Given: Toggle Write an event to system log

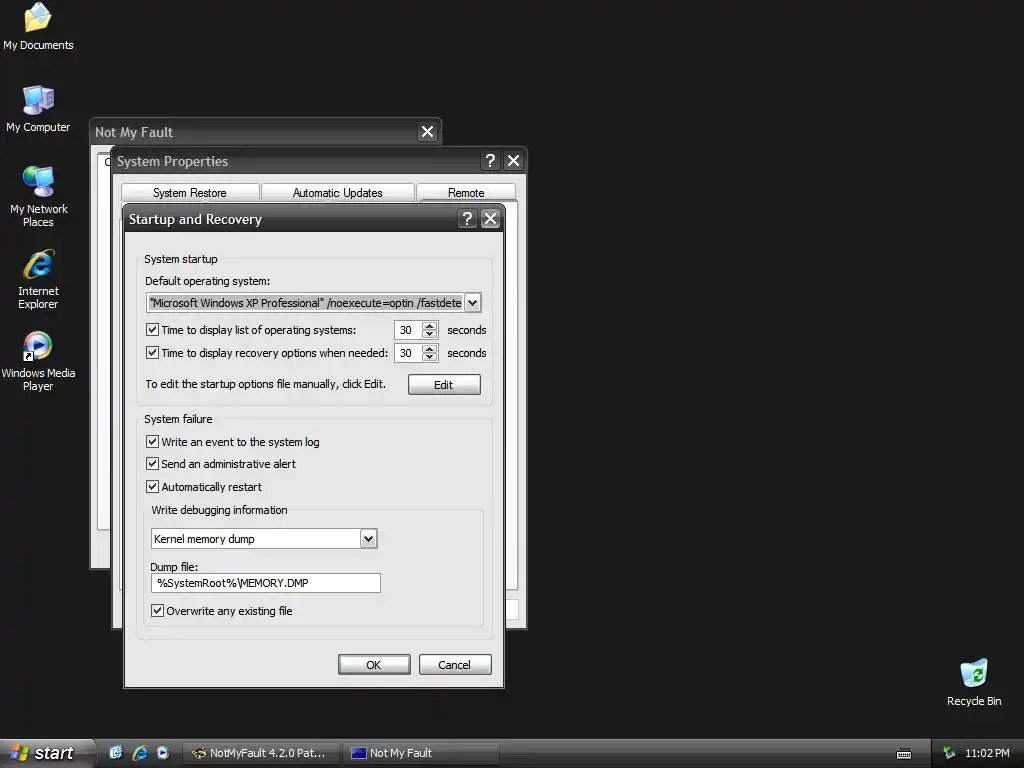Looking at the screenshot, I should (152, 441).
